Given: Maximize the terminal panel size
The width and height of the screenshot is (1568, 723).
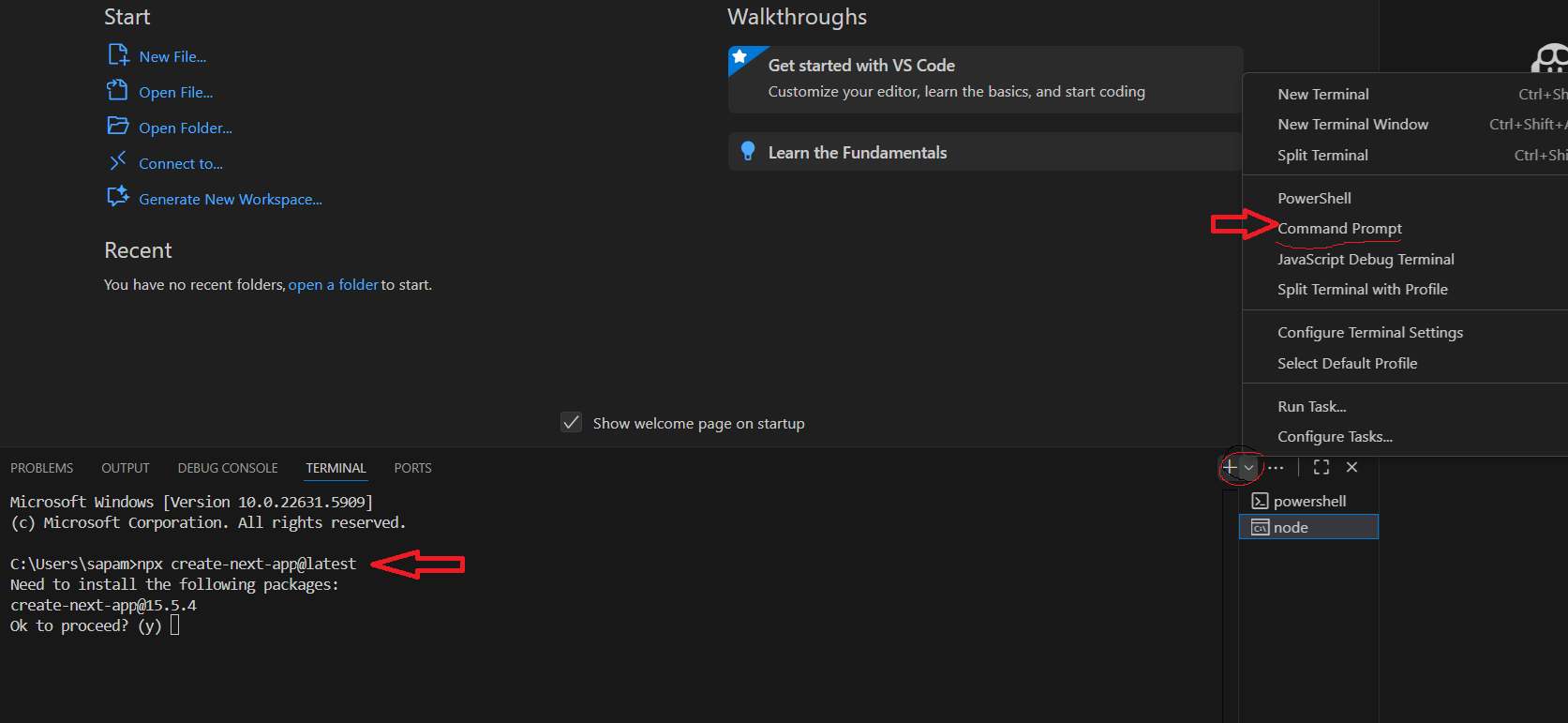Looking at the screenshot, I should [x=1322, y=467].
